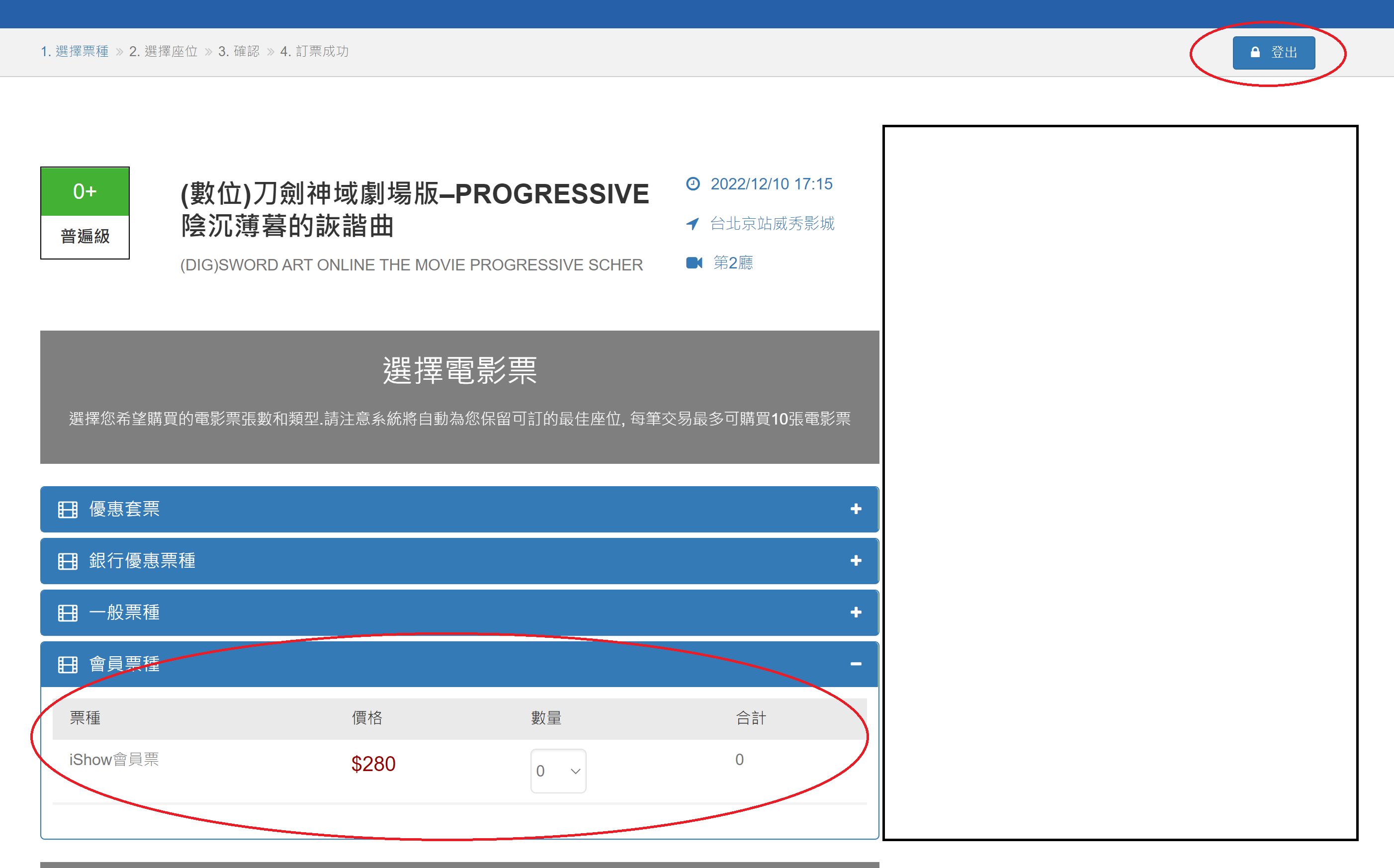This screenshot has height=868, width=1394.
Task: Open iShow會員票 quantity dropdown
Action: pos(558,771)
